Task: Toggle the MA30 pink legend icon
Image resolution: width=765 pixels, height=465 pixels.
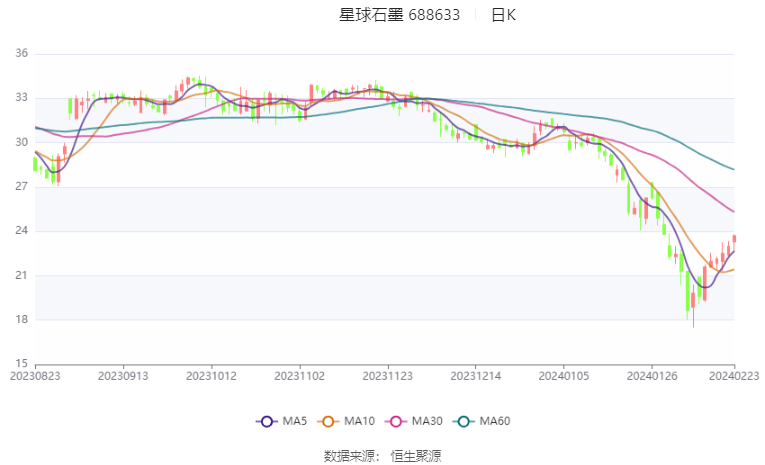Action: point(396,422)
